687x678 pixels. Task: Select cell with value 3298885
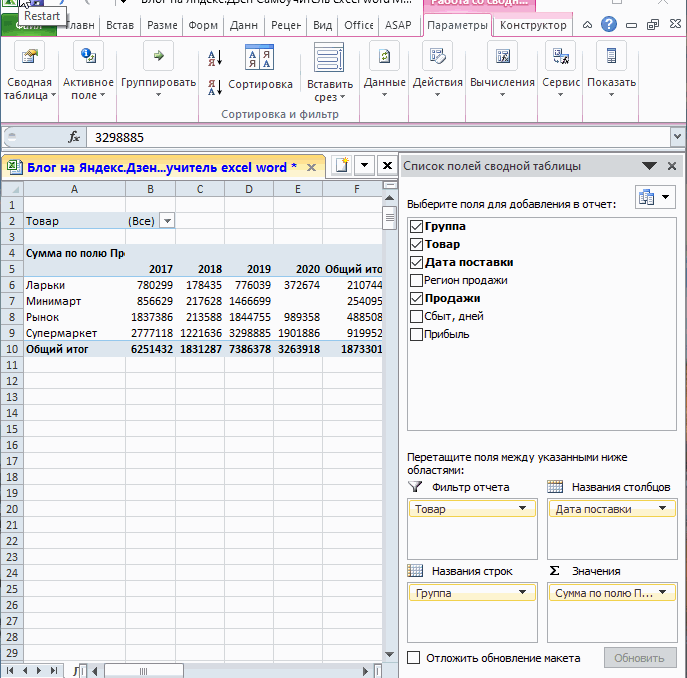(249, 333)
